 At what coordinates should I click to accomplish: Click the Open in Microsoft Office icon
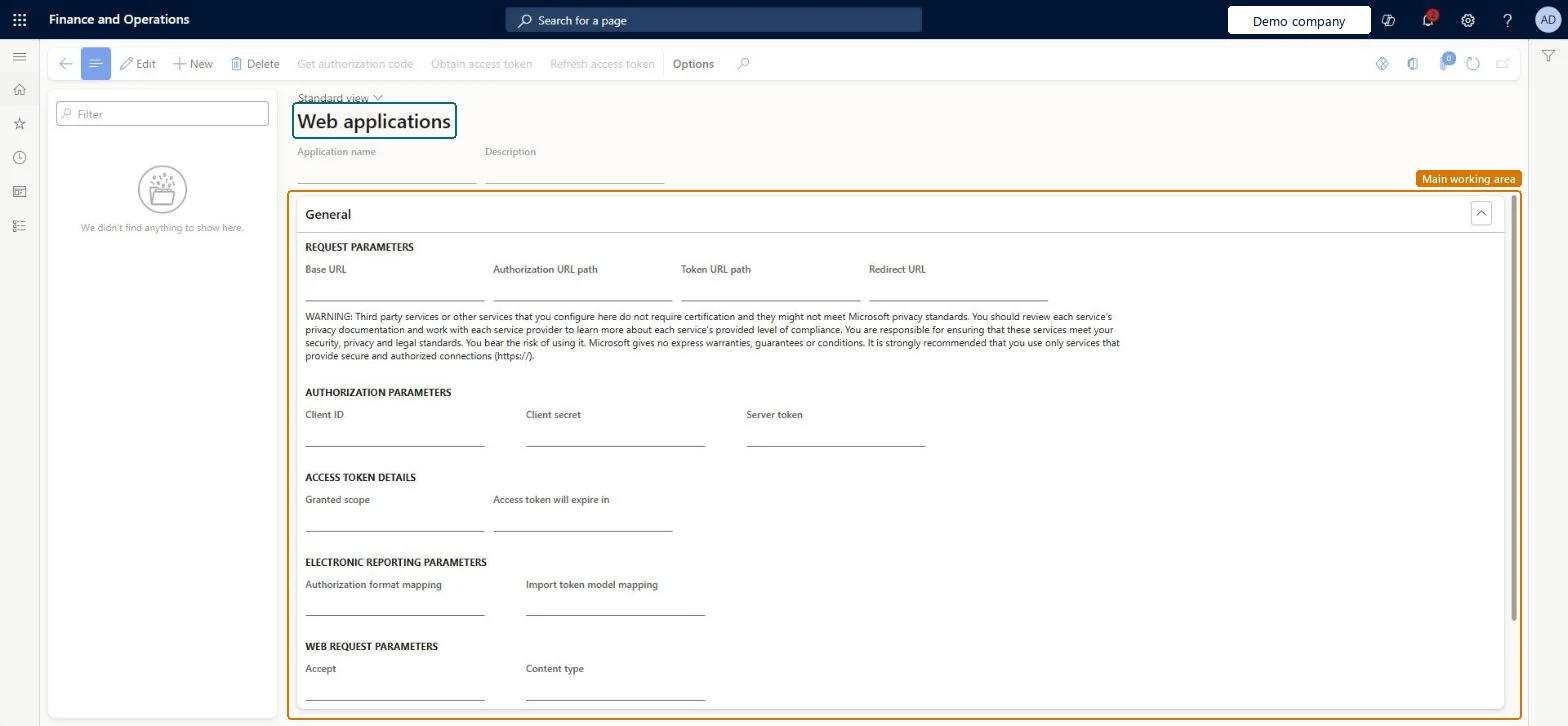pyautogui.click(x=1413, y=64)
